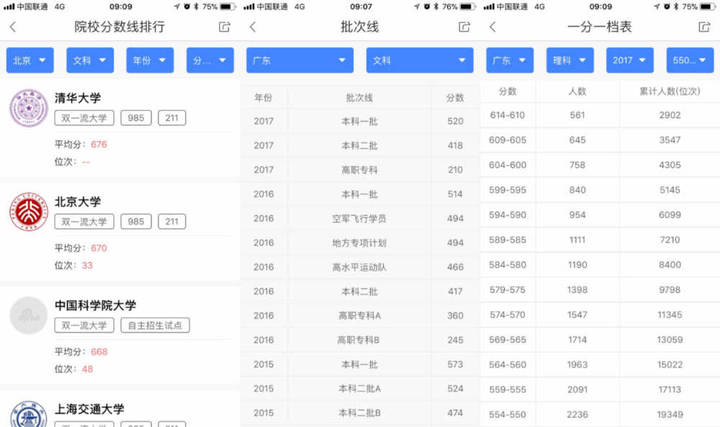Open 理科 dropdown in 一分一档表 screen
The width and height of the screenshot is (720, 427).
[x=570, y=60]
